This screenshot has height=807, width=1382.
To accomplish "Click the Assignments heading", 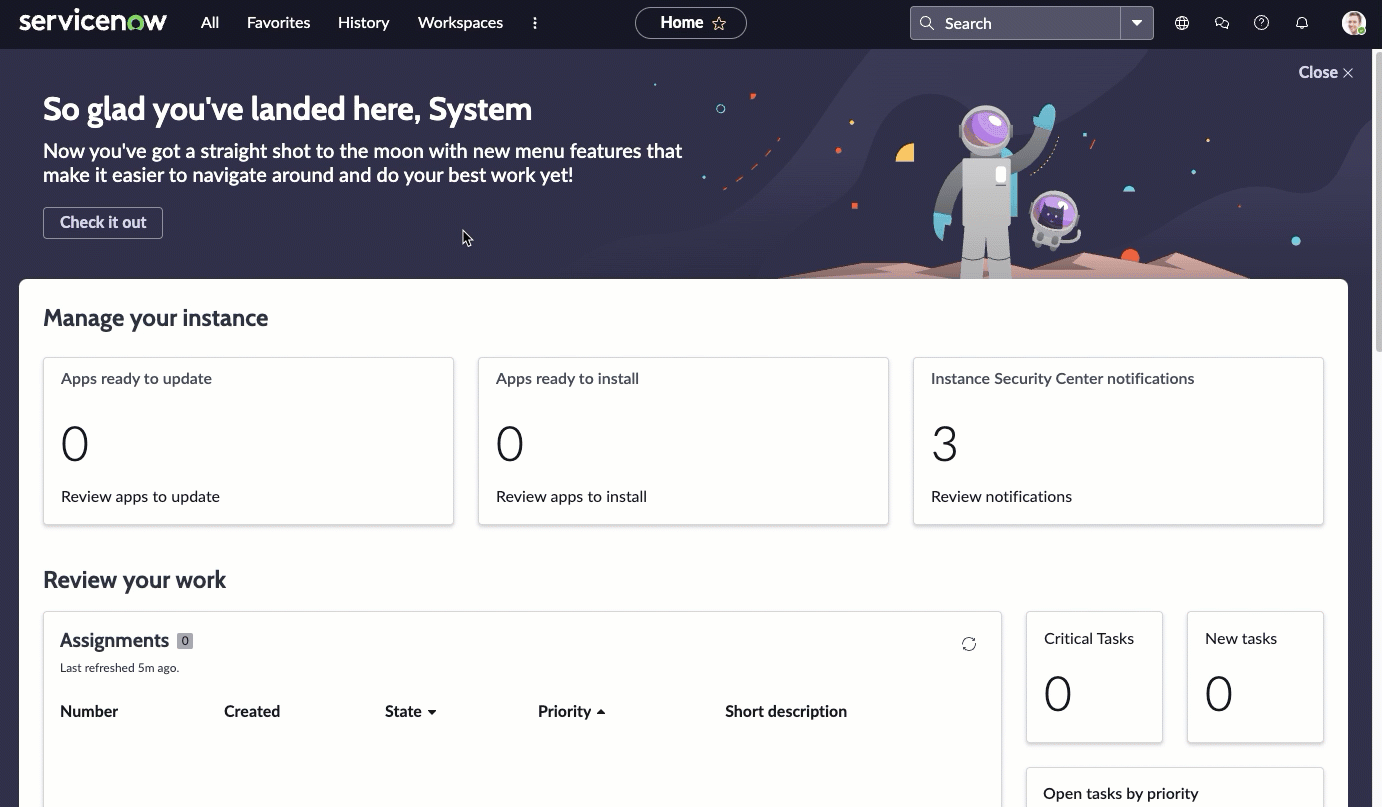I will coord(114,640).
